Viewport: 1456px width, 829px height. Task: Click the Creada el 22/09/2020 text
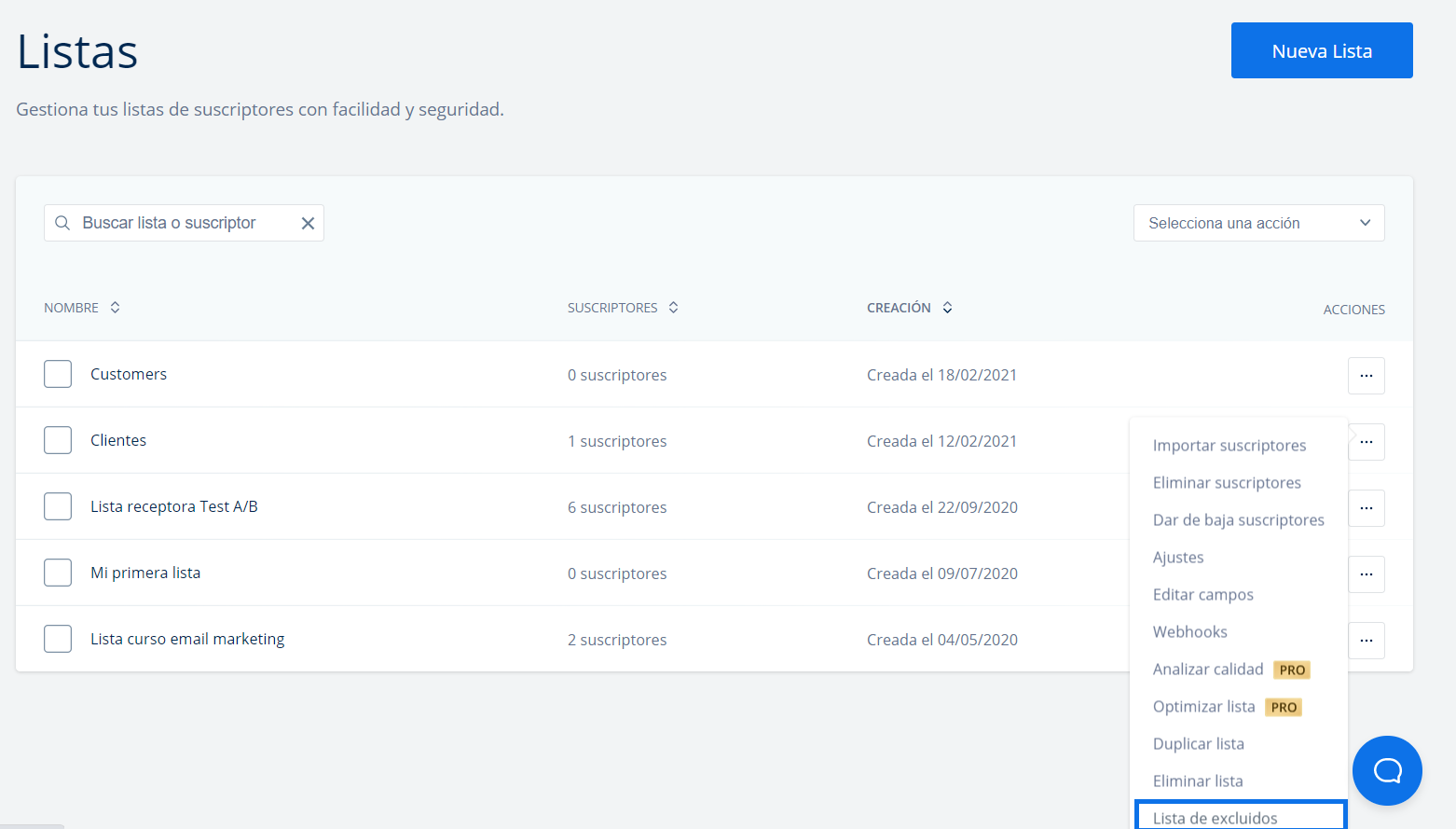[x=942, y=507]
